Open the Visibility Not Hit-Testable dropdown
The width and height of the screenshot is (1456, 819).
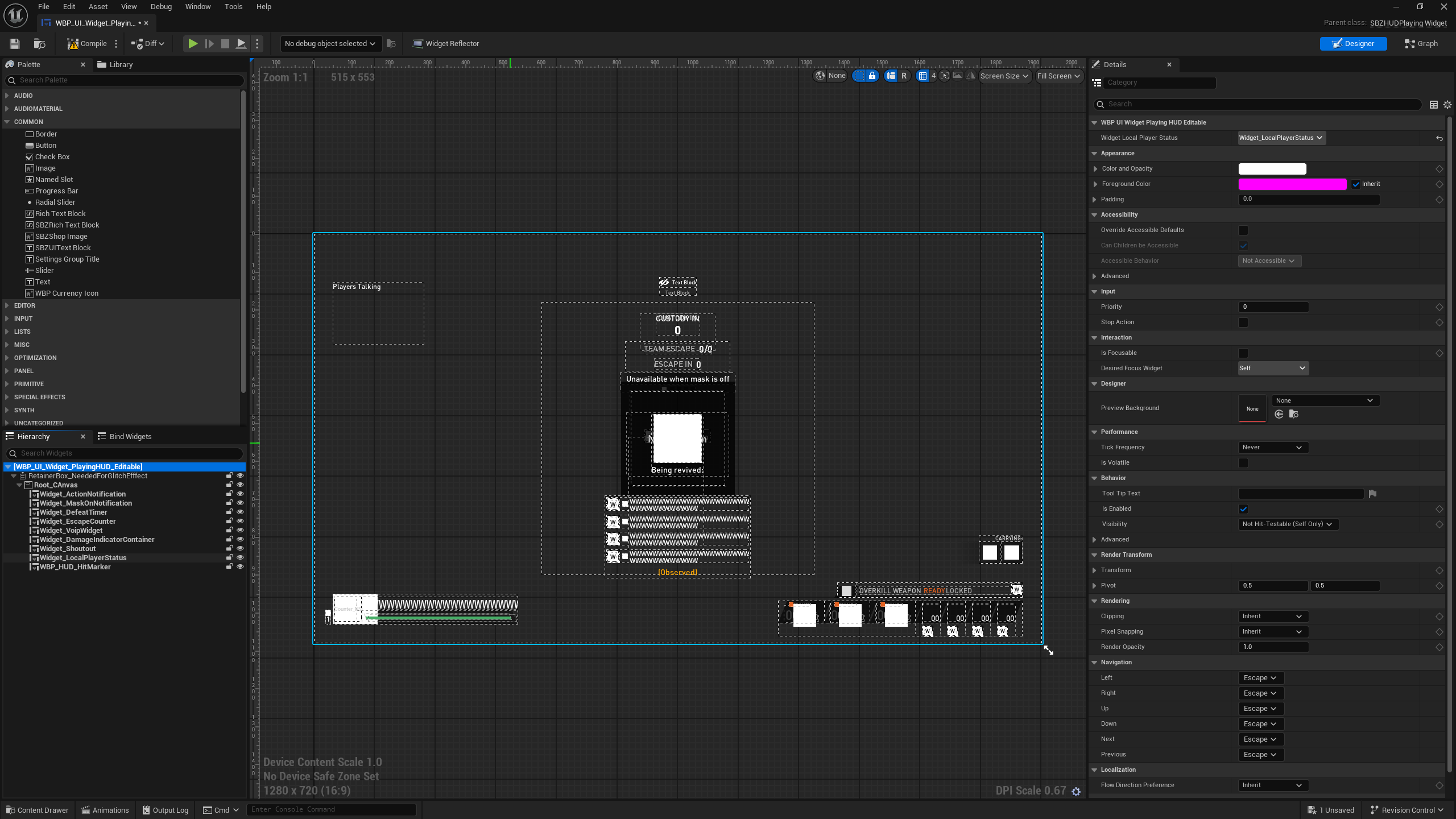pyautogui.click(x=1288, y=524)
